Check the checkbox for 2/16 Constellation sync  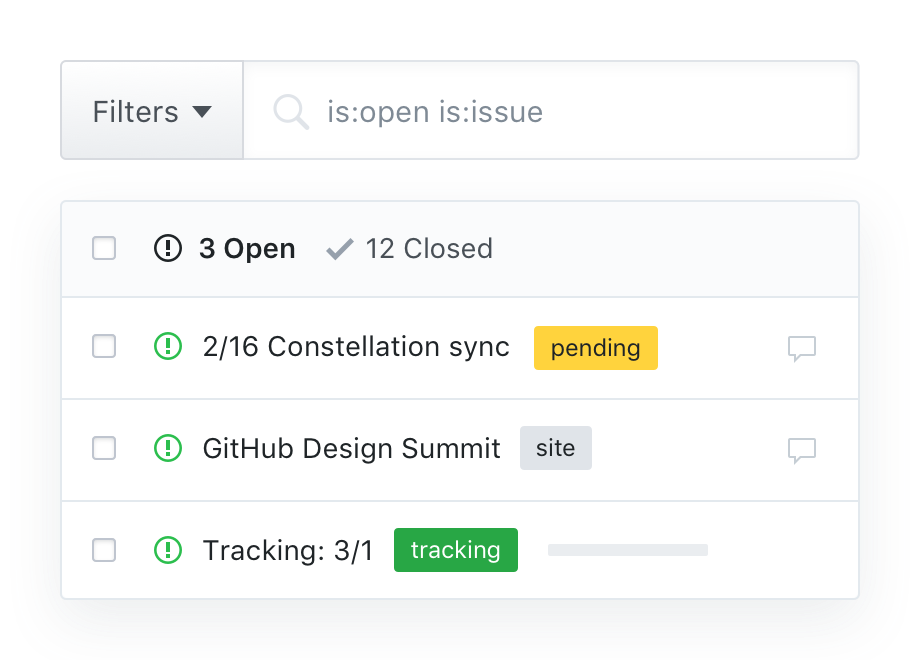[x=103, y=348]
